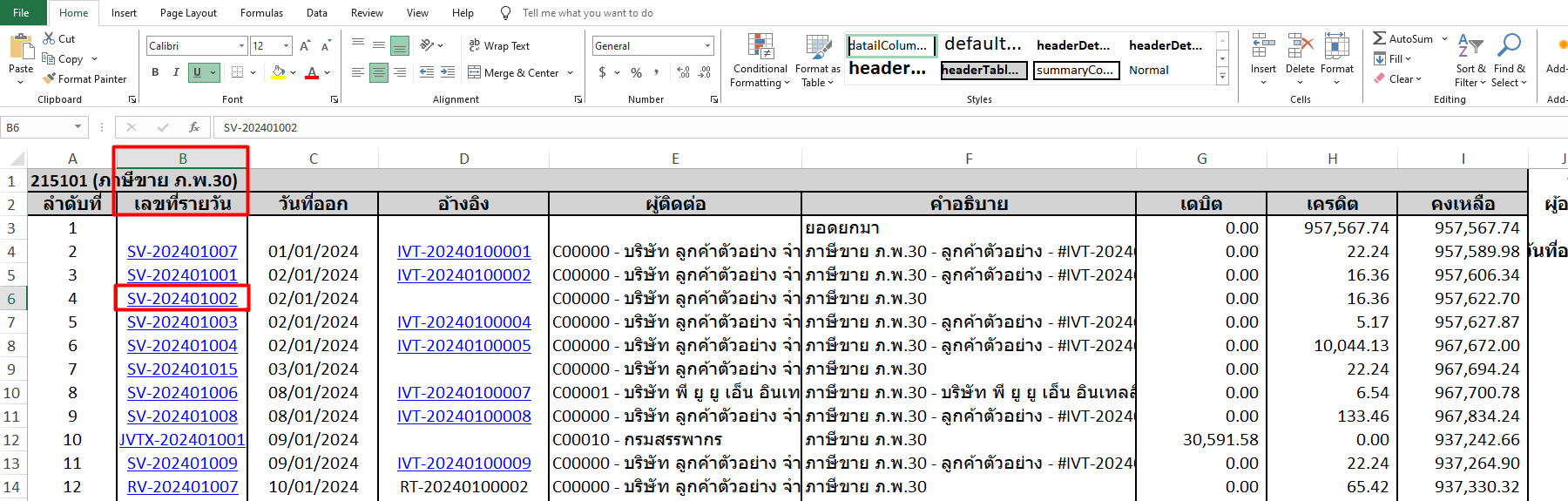Open fill color dropdown arrow
1568x501 pixels.
pyautogui.click(x=293, y=72)
